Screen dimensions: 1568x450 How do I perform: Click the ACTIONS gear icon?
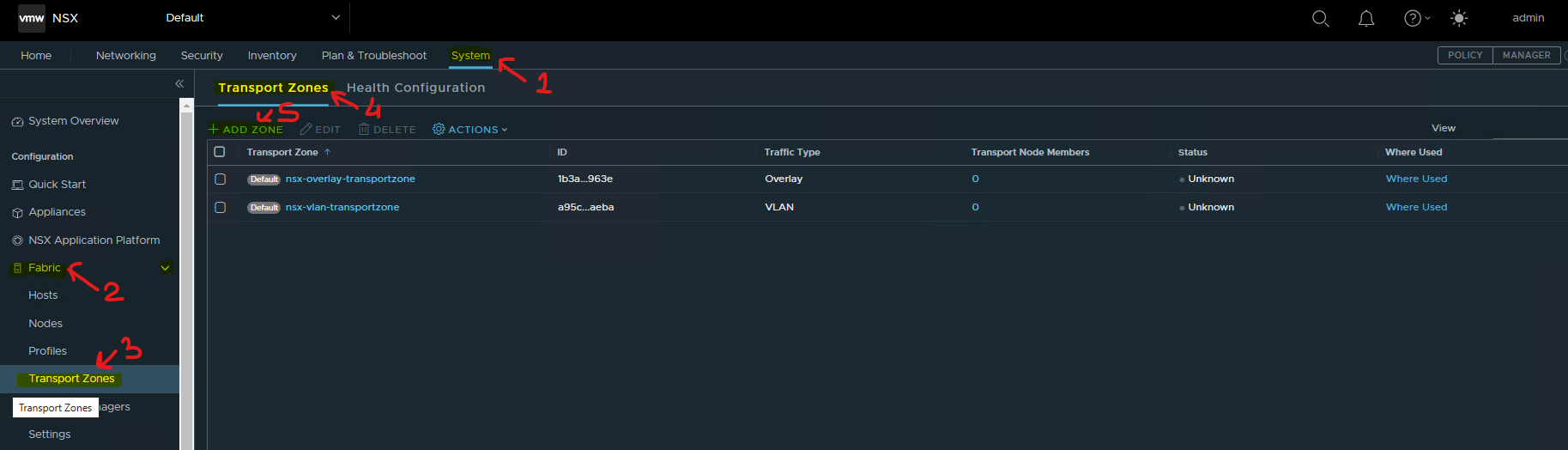439,129
